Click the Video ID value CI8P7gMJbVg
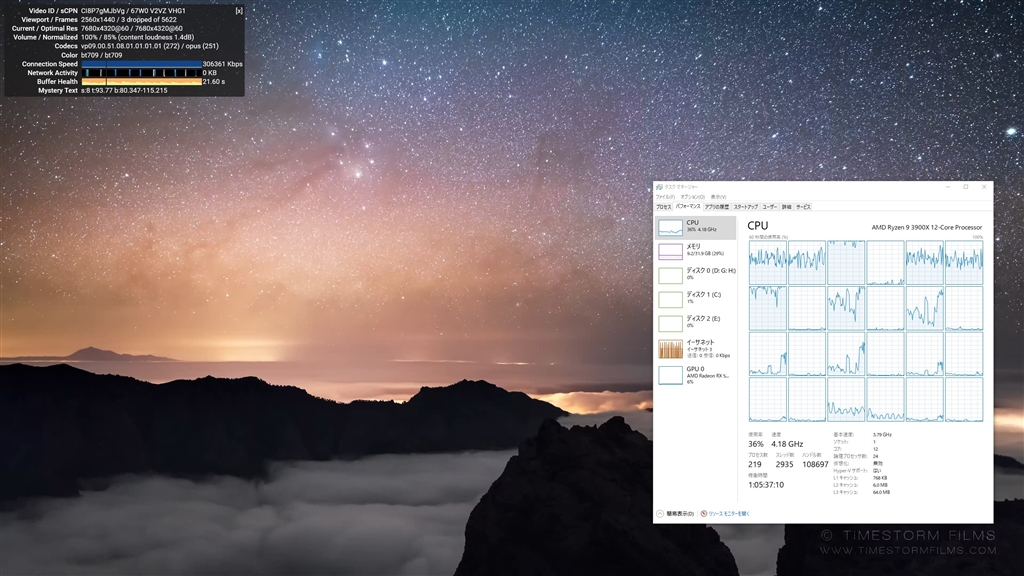 click(103, 11)
